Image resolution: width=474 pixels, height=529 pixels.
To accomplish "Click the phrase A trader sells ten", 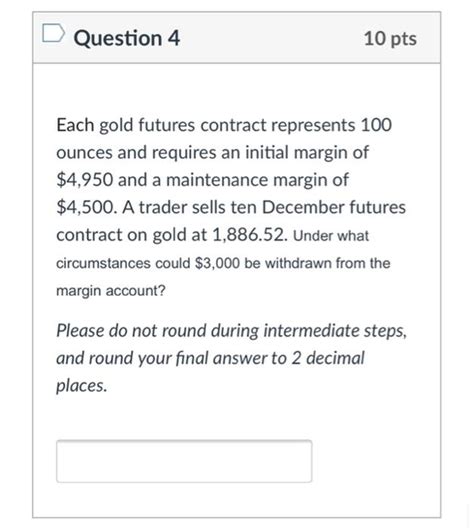I will point(189,207).
